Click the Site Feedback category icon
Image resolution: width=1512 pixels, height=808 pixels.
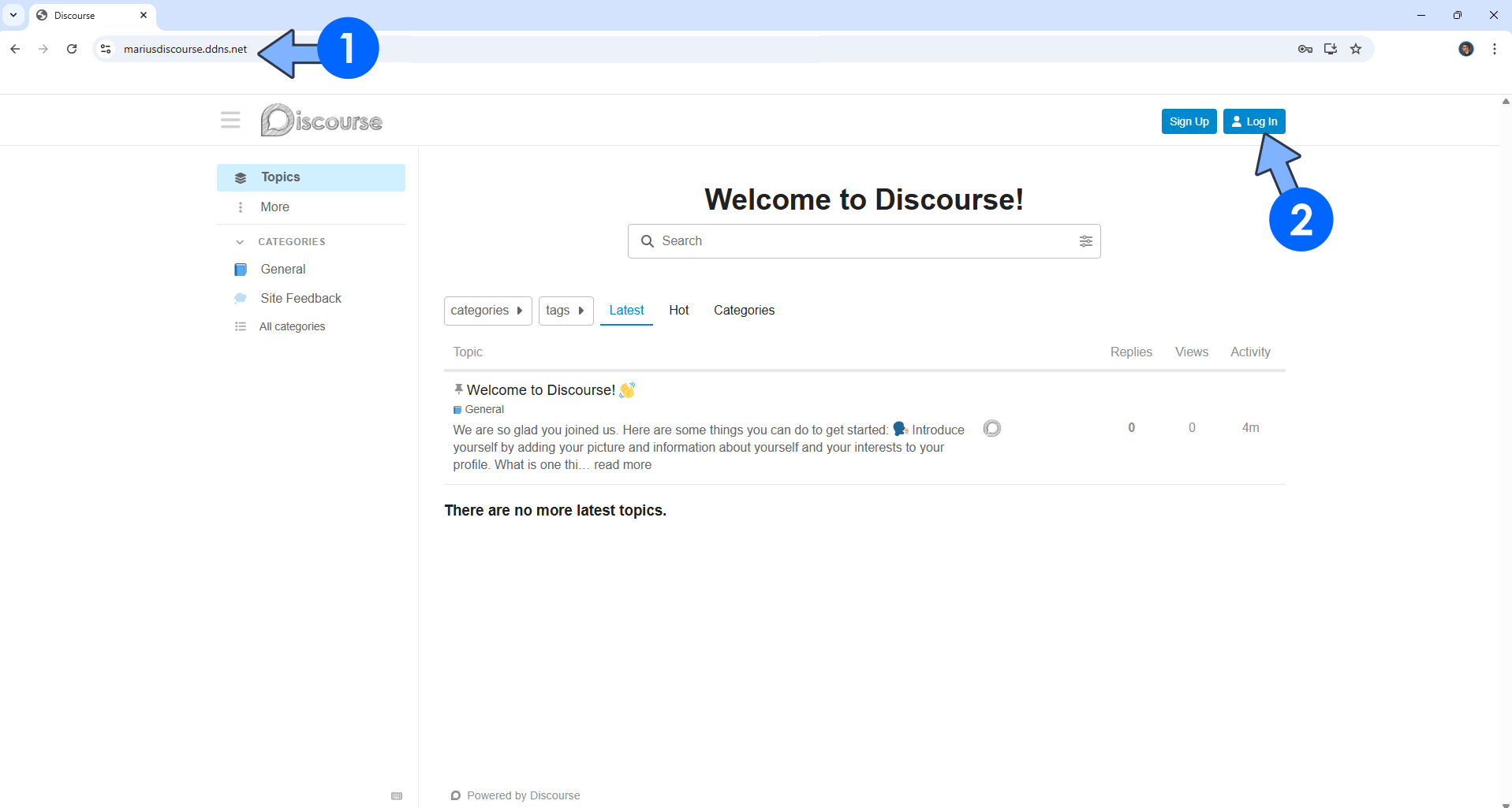tap(241, 299)
